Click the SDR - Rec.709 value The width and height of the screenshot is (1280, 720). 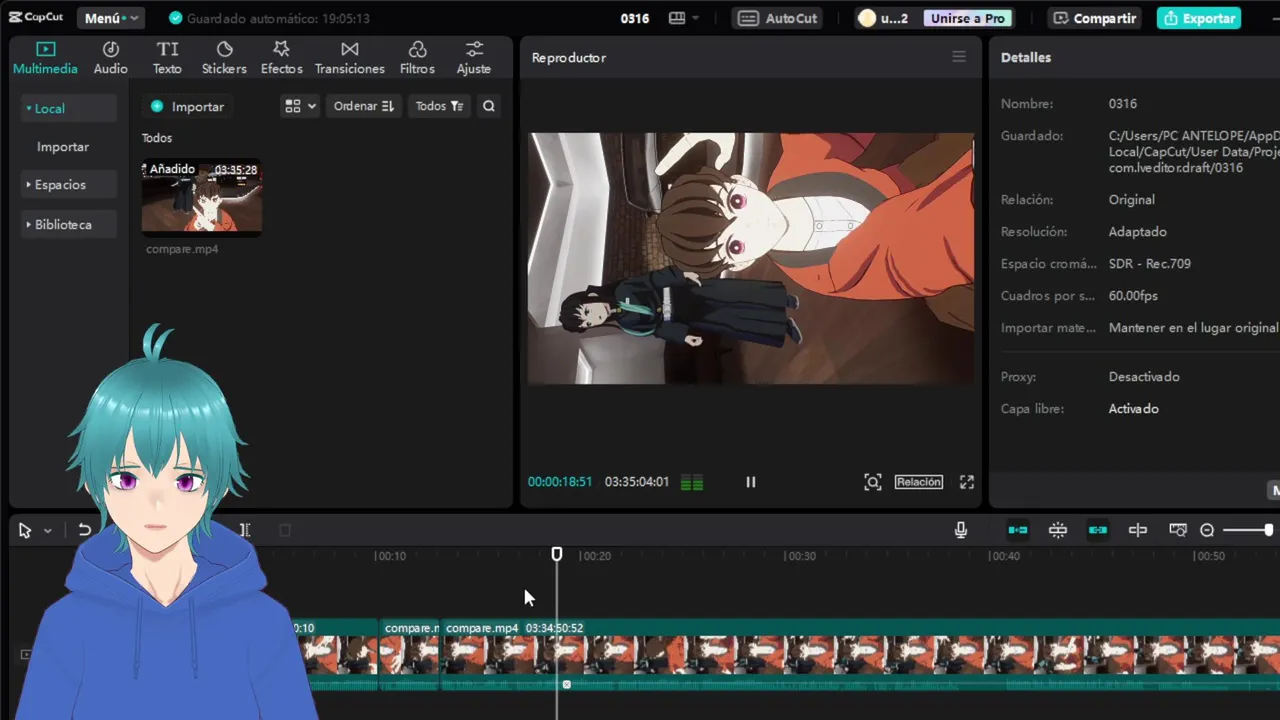click(1150, 264)
